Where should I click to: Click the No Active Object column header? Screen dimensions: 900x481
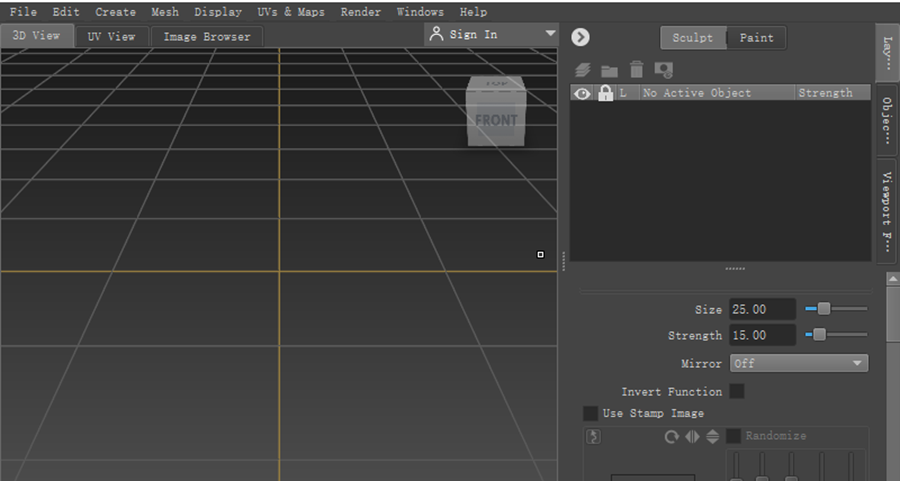717,93
